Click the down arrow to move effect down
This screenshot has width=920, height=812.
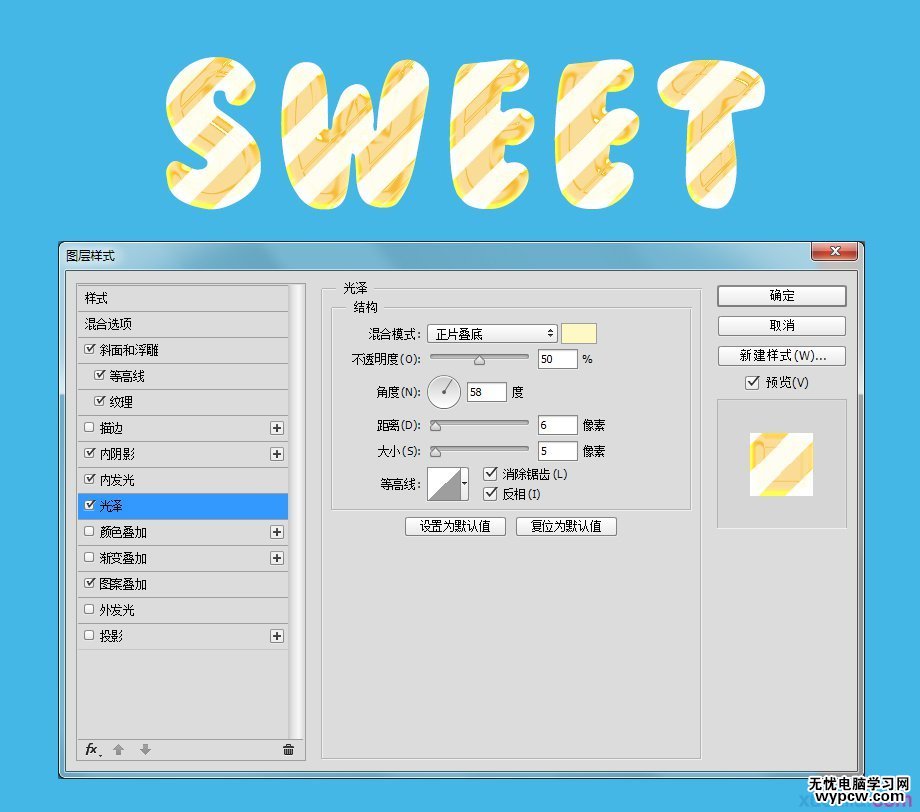pyautogui.click(x=143, y=749)
